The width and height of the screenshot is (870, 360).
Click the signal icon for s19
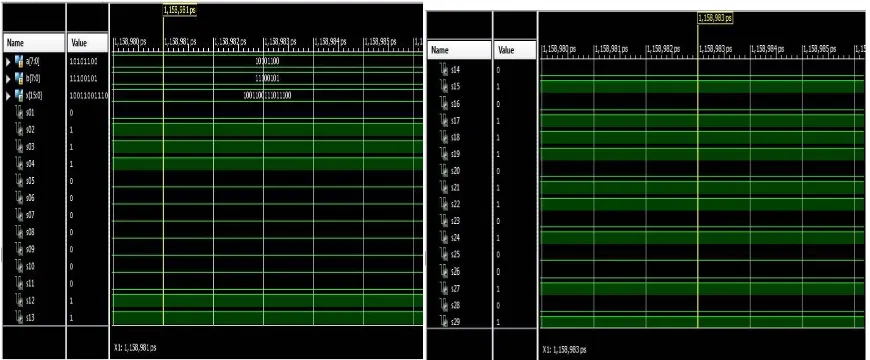pos(443,154)
